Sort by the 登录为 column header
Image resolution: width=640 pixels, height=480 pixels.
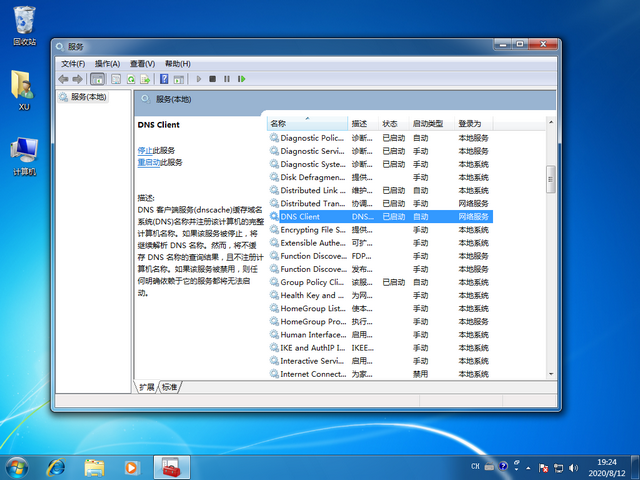(x=473, y=123)
